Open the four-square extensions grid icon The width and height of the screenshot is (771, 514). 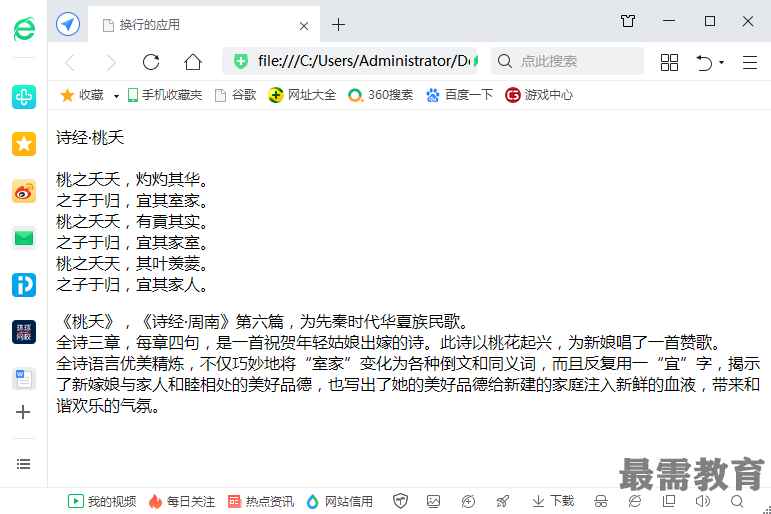pos(669,62)
